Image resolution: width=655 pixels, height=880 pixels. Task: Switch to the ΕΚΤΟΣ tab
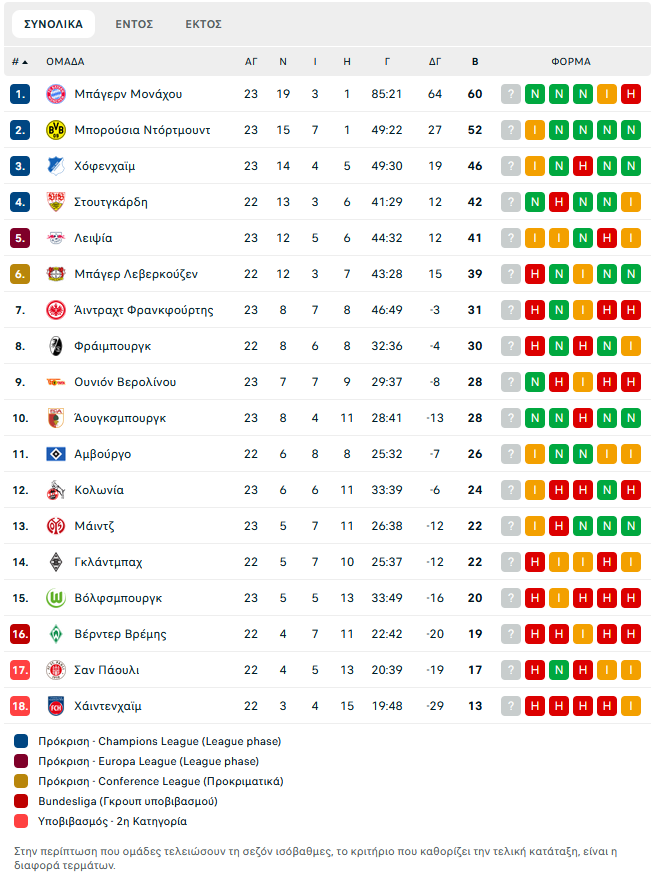(203, 24)
